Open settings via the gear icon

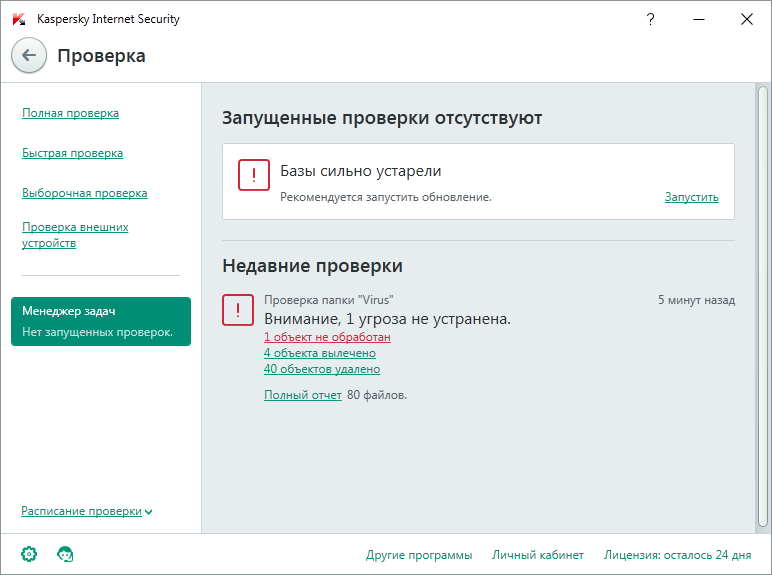[x=29, y=554]
